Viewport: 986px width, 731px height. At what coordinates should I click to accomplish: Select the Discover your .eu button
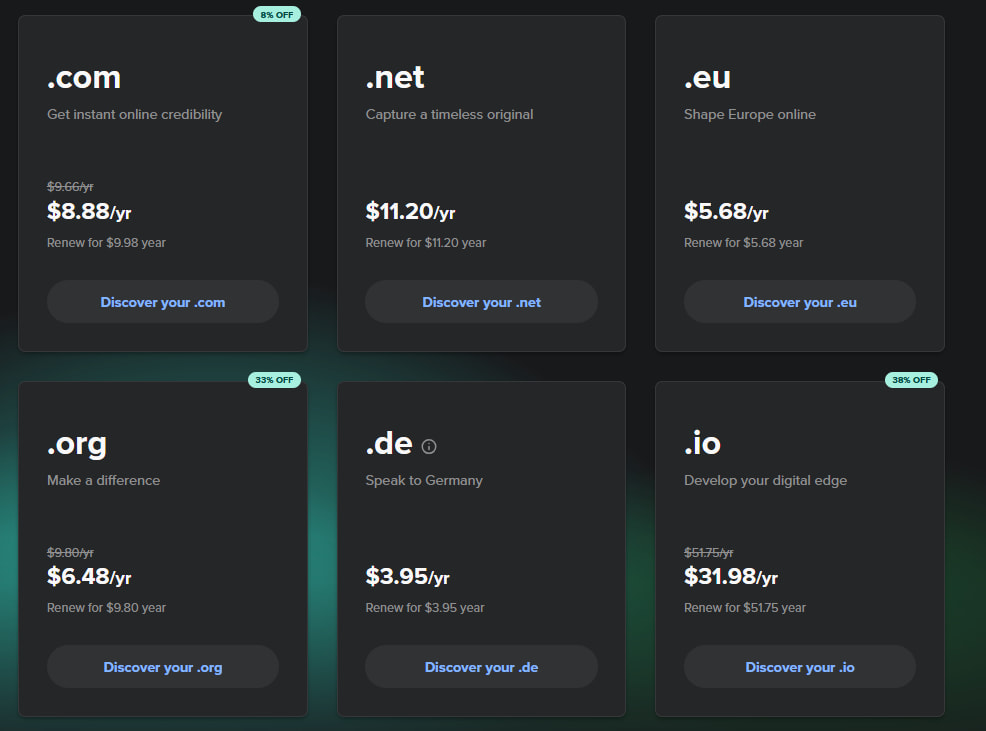(x=800, y=302)
